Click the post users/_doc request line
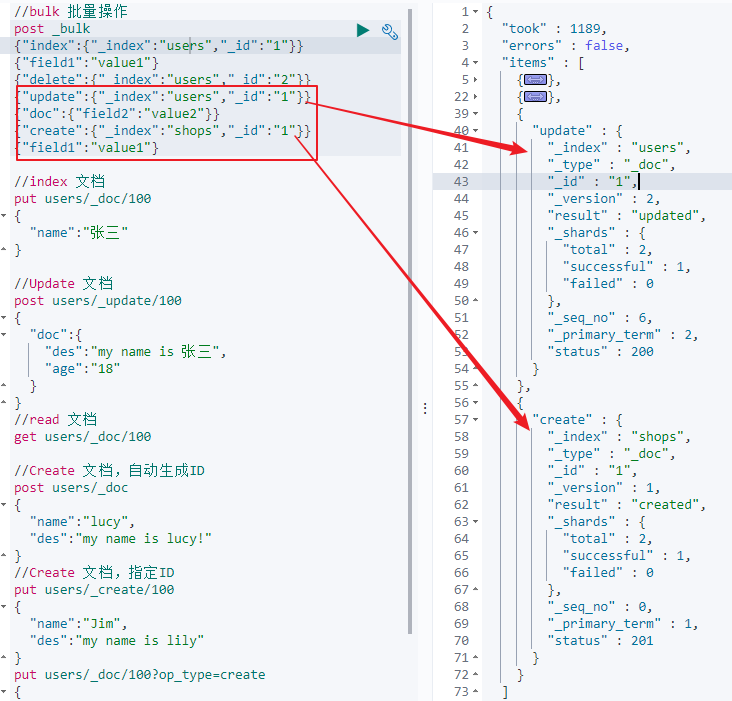Screen dimensions: 732x701 71,488
